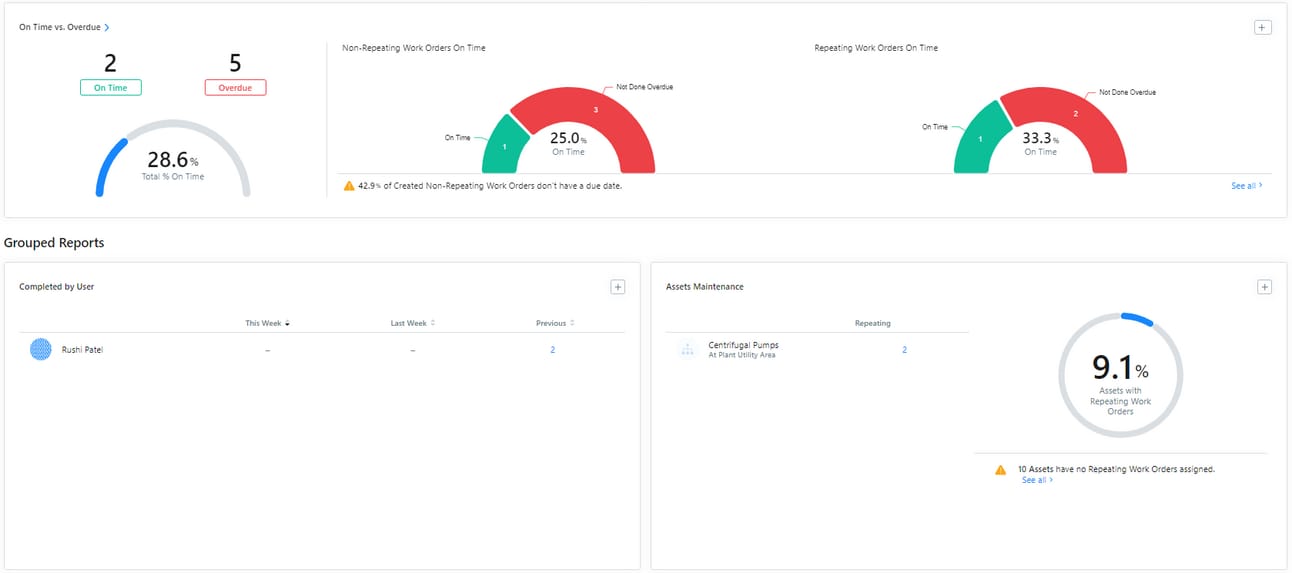Open Centrifugal Pumps asset row

point(817,349)
